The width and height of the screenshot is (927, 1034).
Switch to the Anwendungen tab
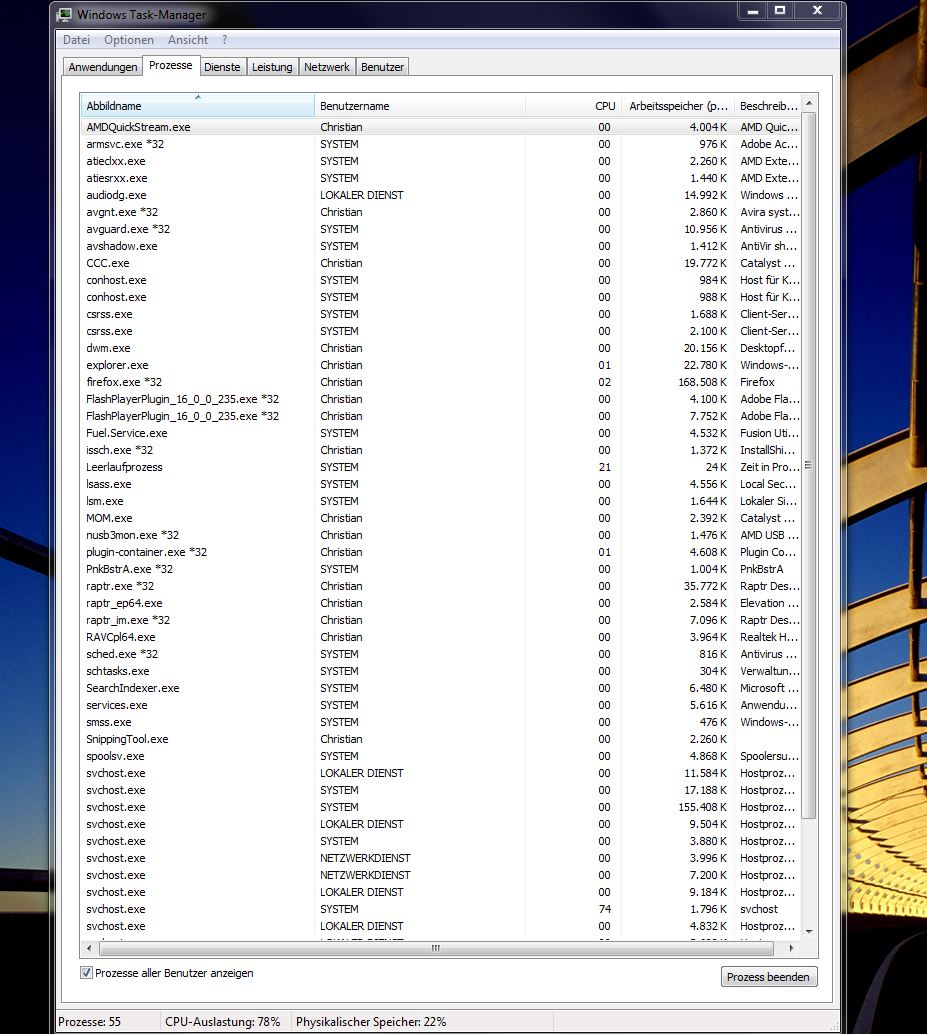(103, 67)
